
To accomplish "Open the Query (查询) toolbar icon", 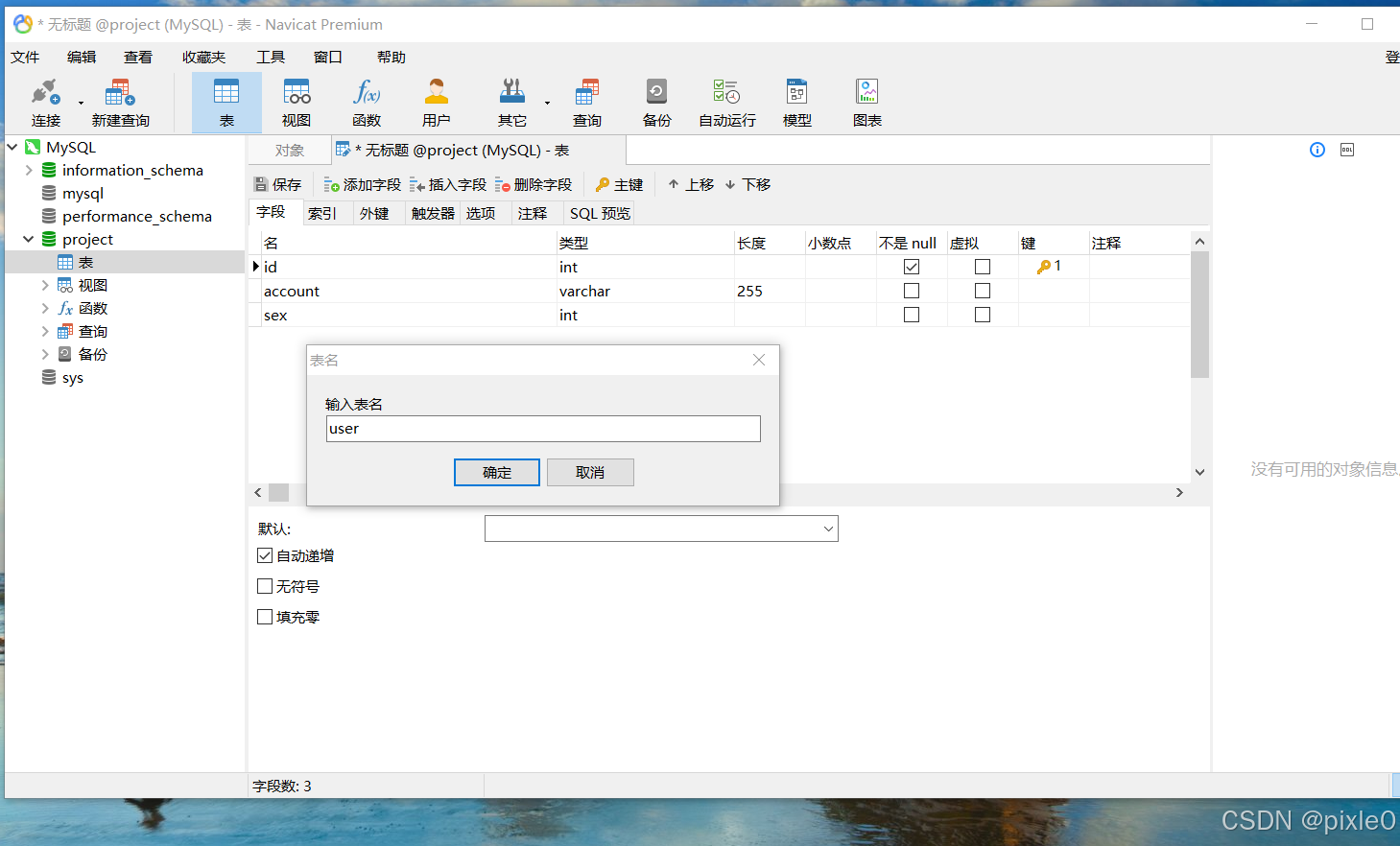I will coord(587,103).
